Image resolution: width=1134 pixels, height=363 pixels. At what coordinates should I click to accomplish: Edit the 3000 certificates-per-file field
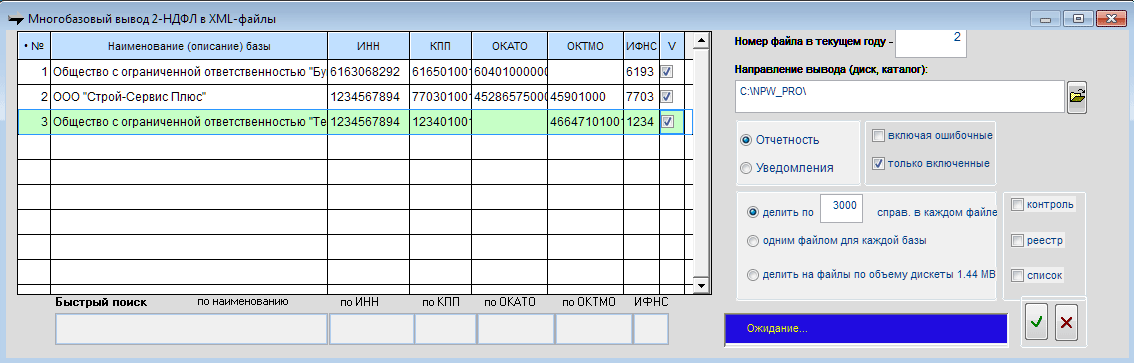(842, 208)
